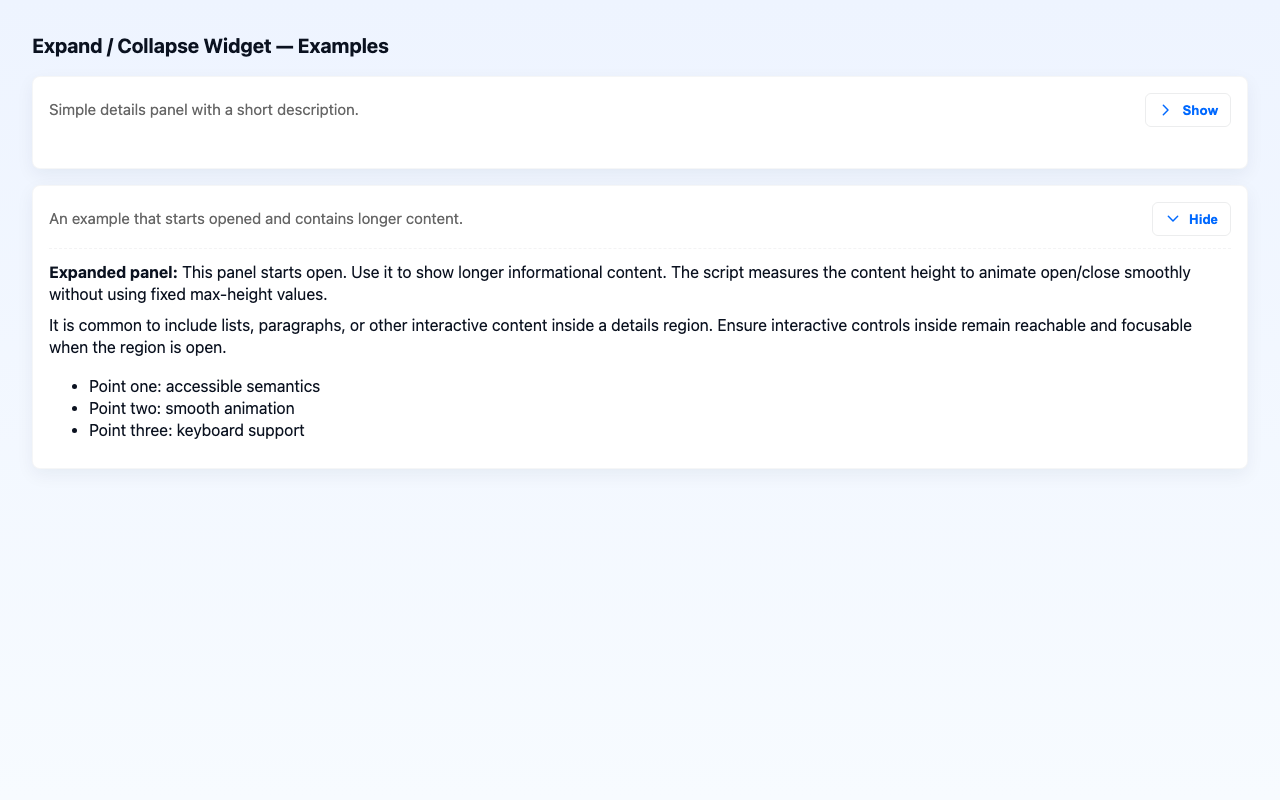The height and width of the screenshot is (800, 1280).
Task: Select the heading Expand / Collapse Widget — Examples
Action: (x=210, y=46)
